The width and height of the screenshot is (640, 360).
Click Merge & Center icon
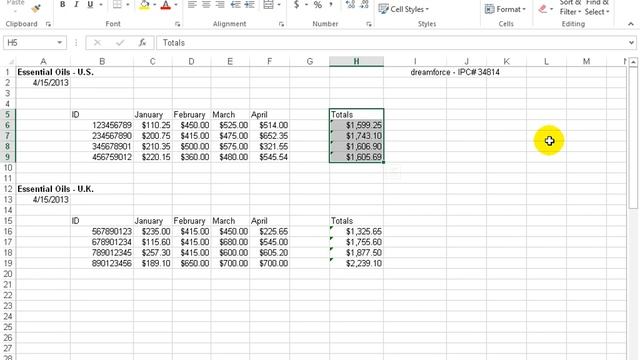coord(269,4)
